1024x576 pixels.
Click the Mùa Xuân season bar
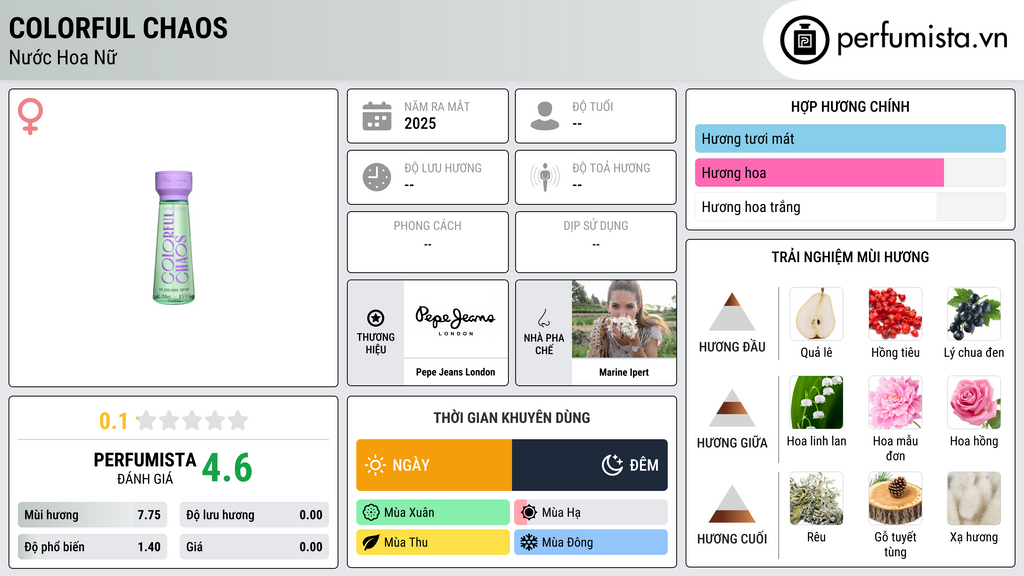point(433,513)
